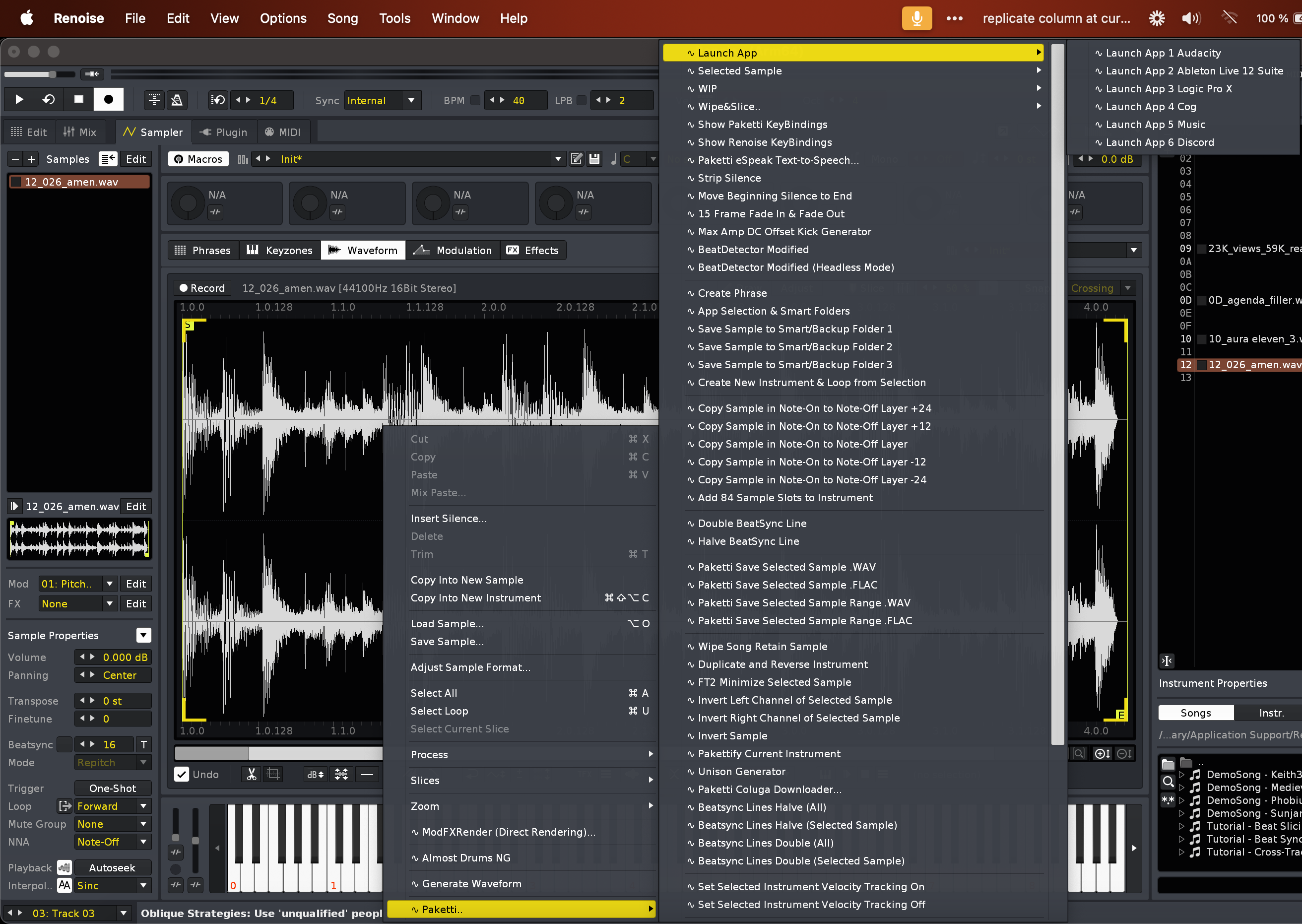Click the macOS dictation microphone icon
1302x924 pixels.
point(916,18)
